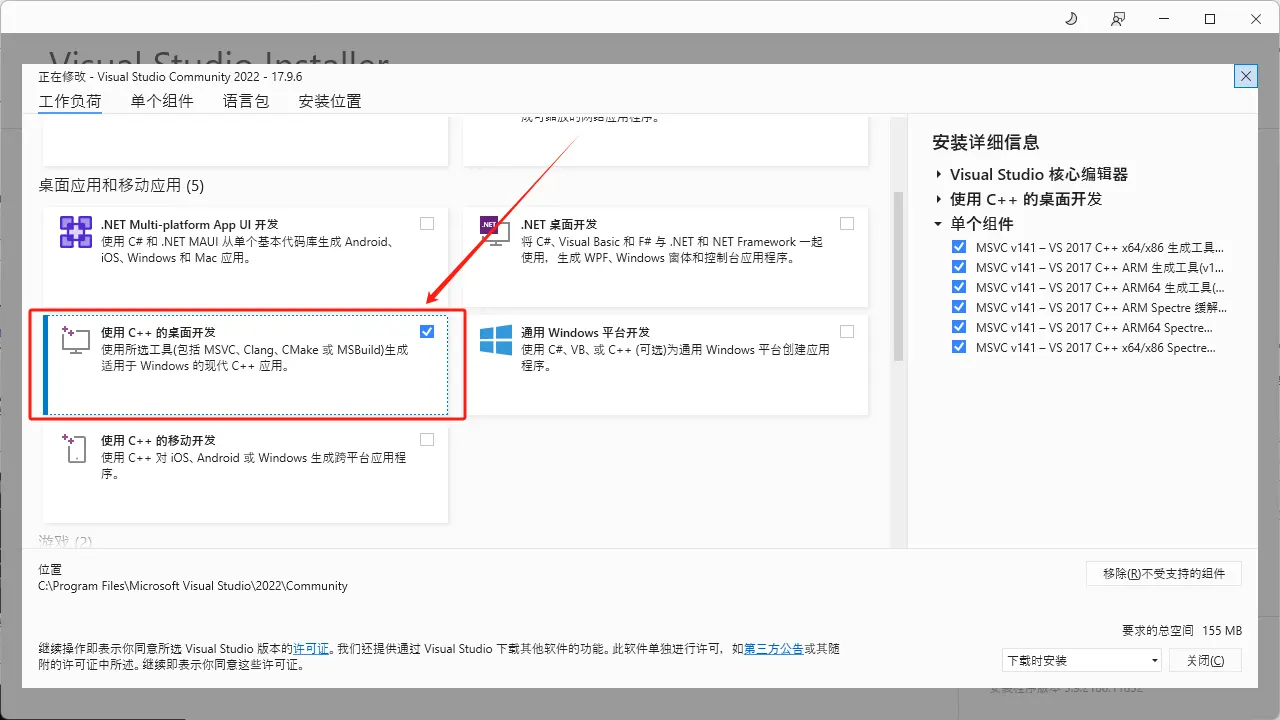The width and height of the screenshot is (1280, 720).
Task: Switch to the 单个组件 tab
Action: click(x=162, y=101)
